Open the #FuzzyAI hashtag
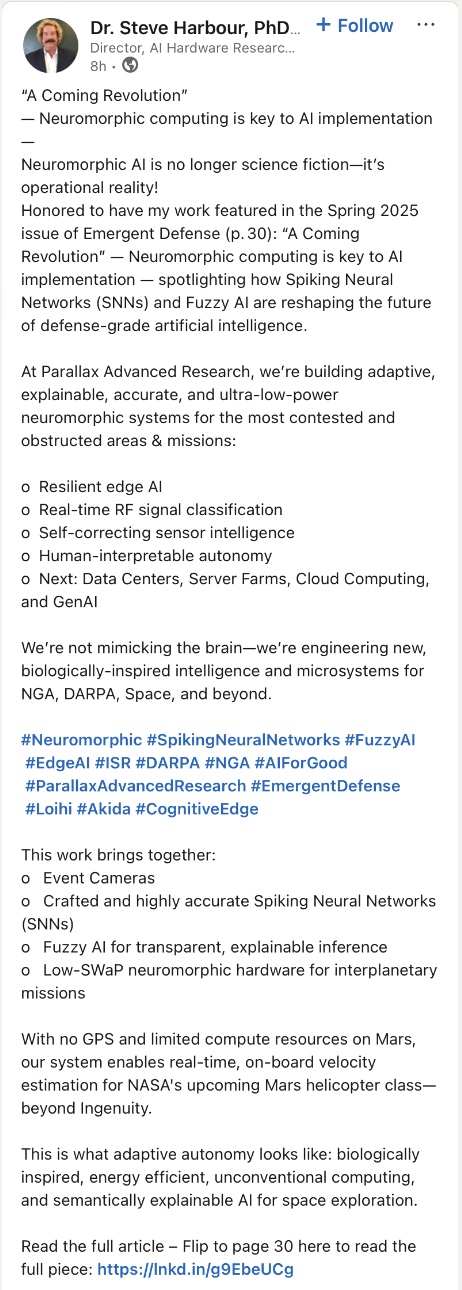This screenshot has width=462, height=1290. point(380,740)
